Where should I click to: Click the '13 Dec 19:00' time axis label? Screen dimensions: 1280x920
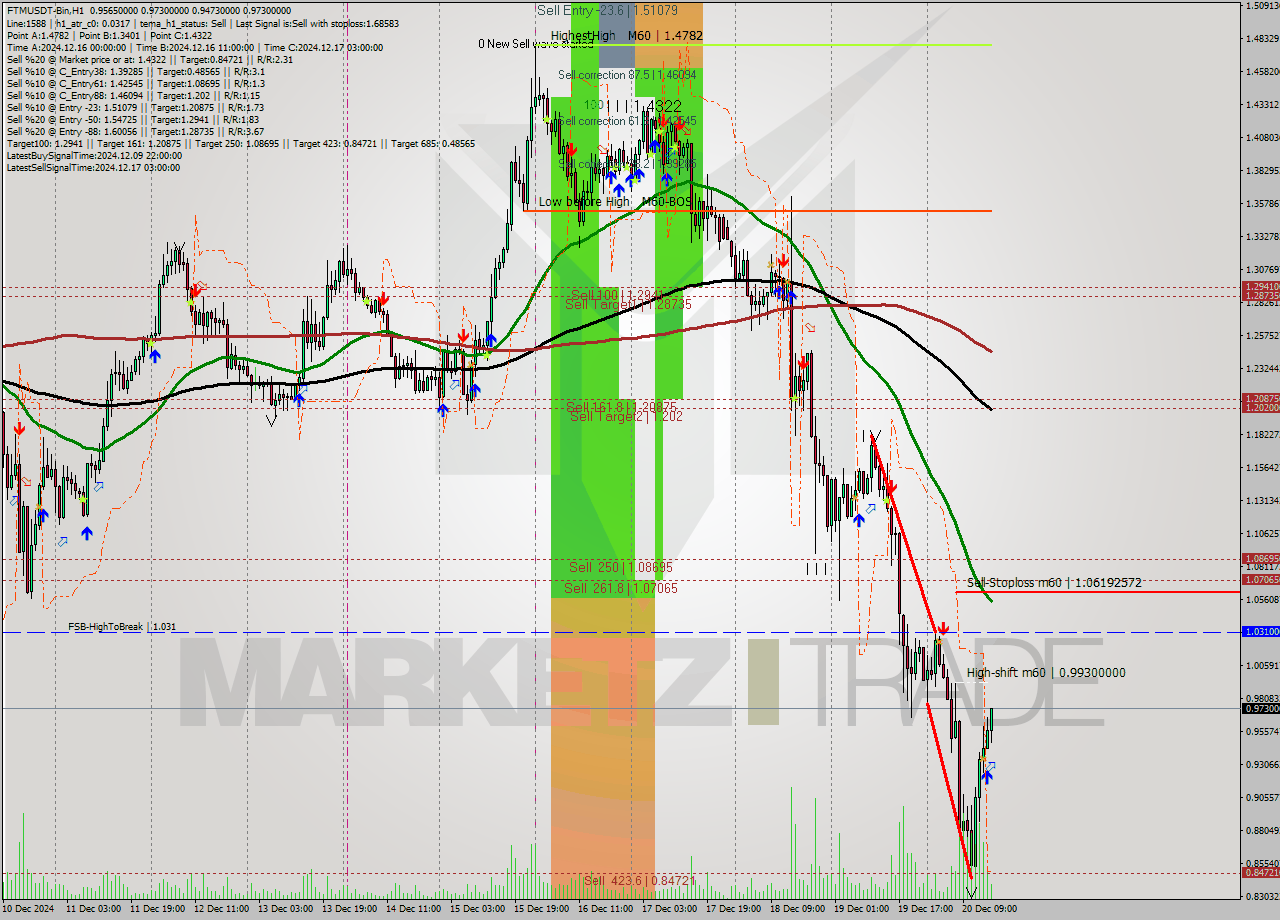(x=349, y=909)
